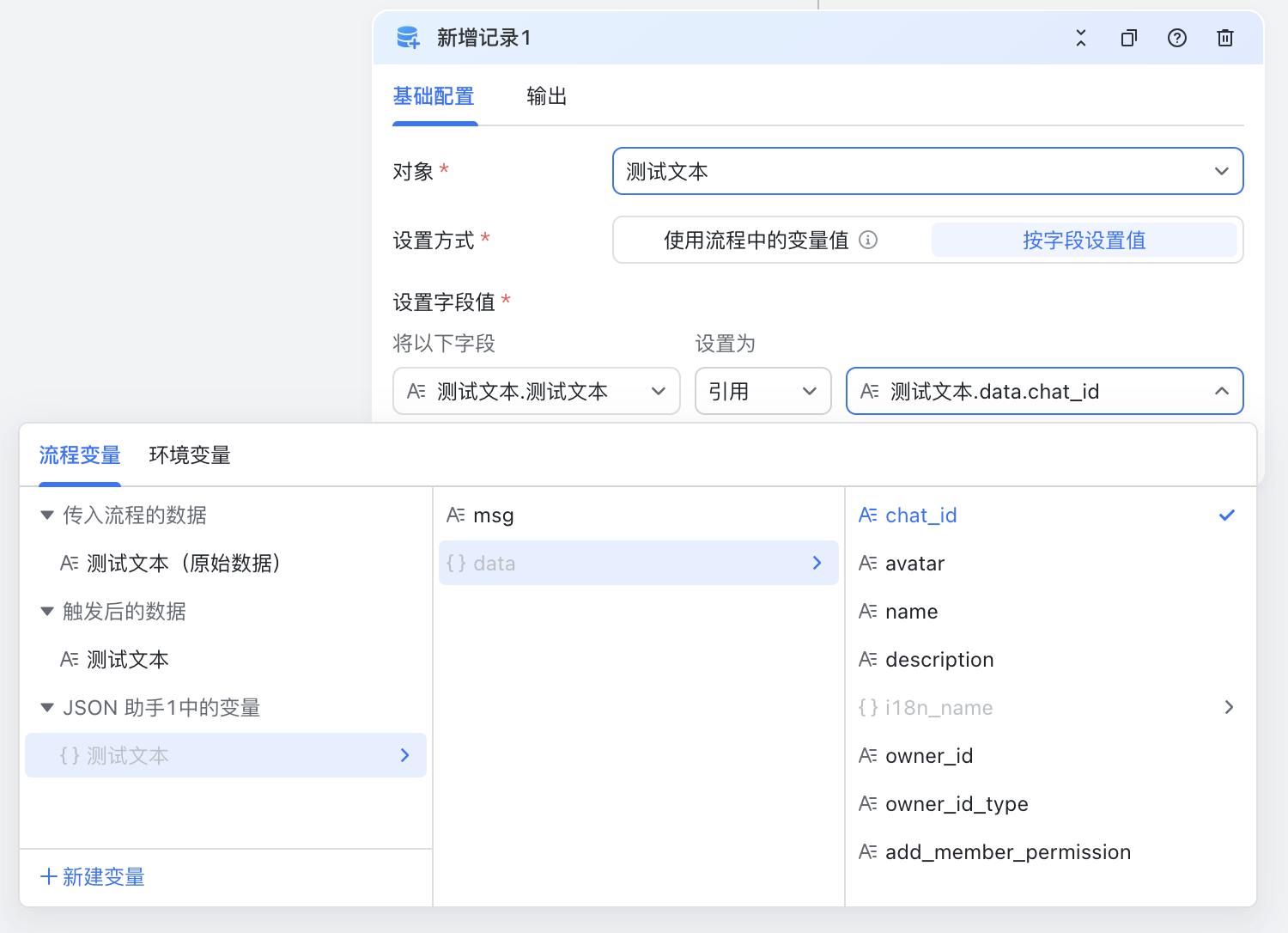
Task: Delete the 新增记录1 node via trash icon
Action: pyautogui.click(x=1224, y=38)
